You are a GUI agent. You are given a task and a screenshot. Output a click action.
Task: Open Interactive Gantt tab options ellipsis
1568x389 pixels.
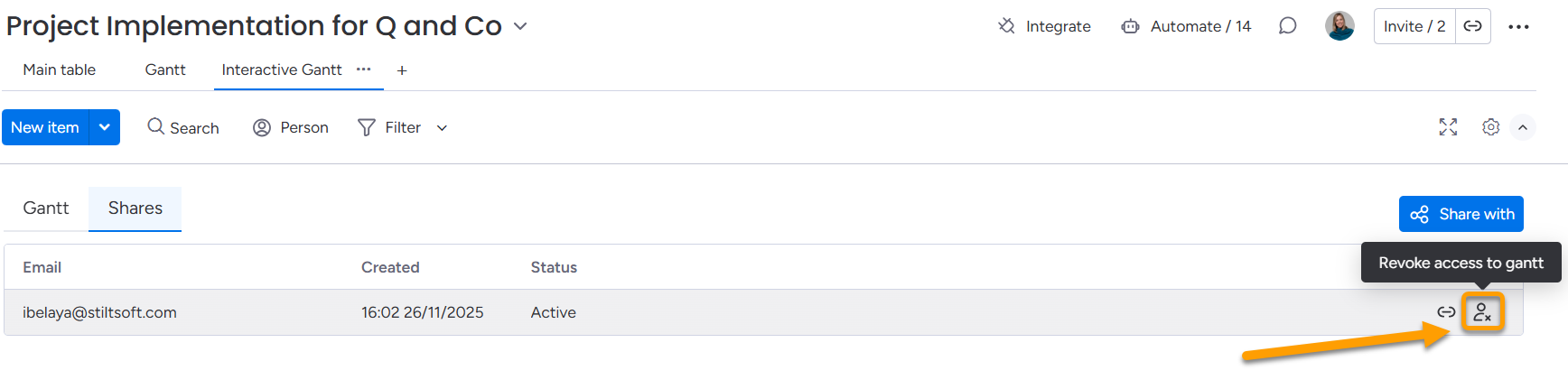[363, 69]
